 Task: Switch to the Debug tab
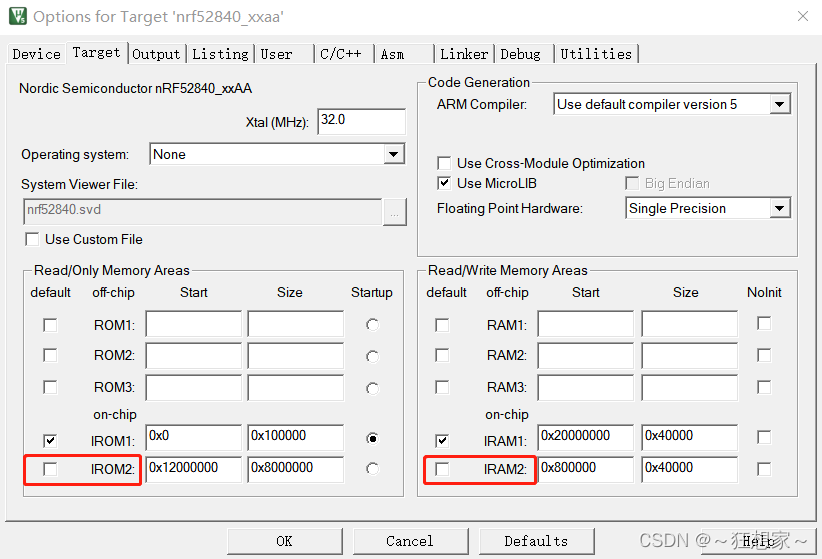(524, 54)
